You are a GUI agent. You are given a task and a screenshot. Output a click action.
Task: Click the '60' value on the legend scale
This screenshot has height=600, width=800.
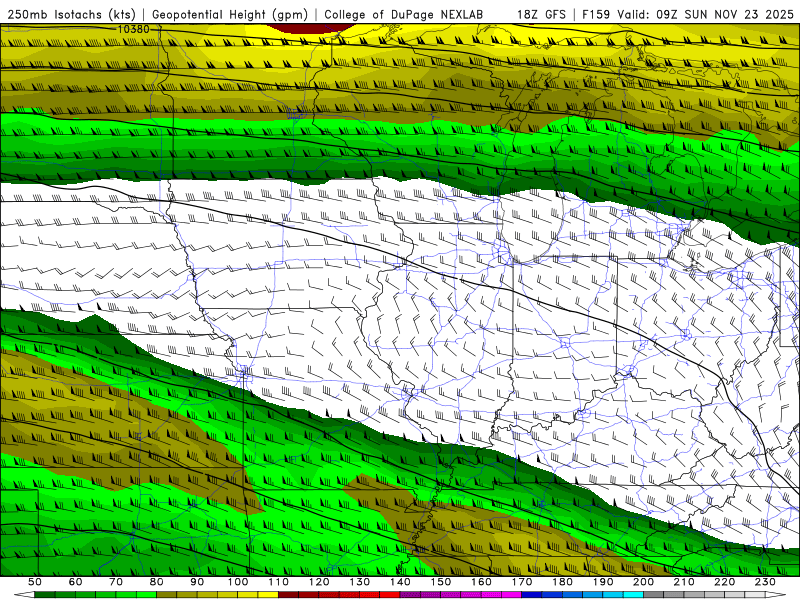[x=75, y=582]
